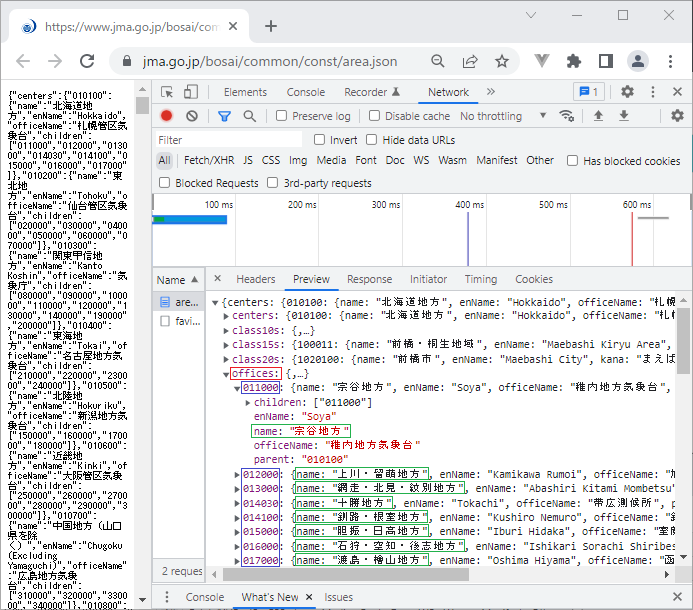Screen dimensions: 693x610
Task: Check Has blocked cookies checkbox
Action: point(572,160)
